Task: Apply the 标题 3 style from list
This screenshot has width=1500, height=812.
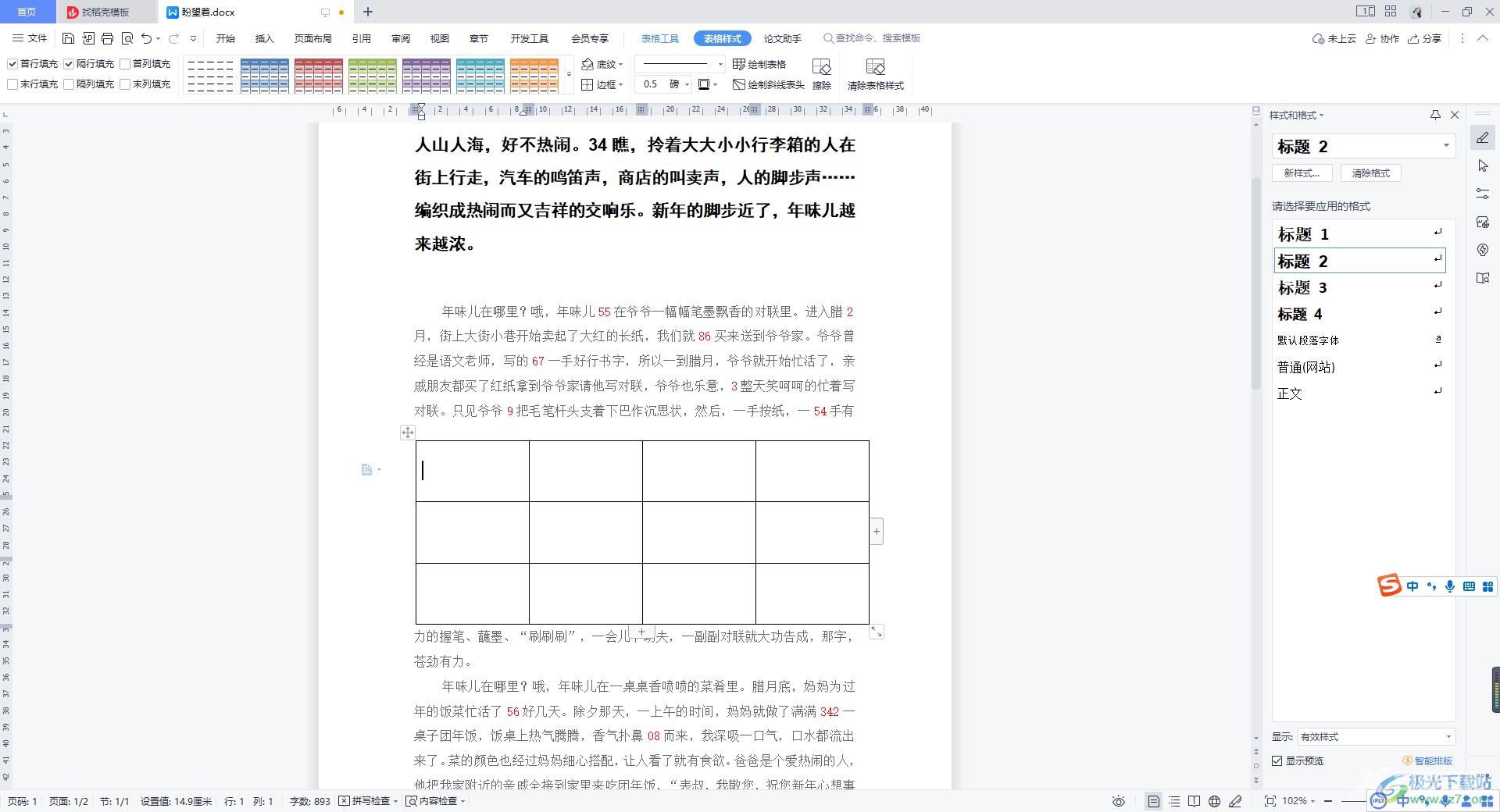Action: [1359, 287]
